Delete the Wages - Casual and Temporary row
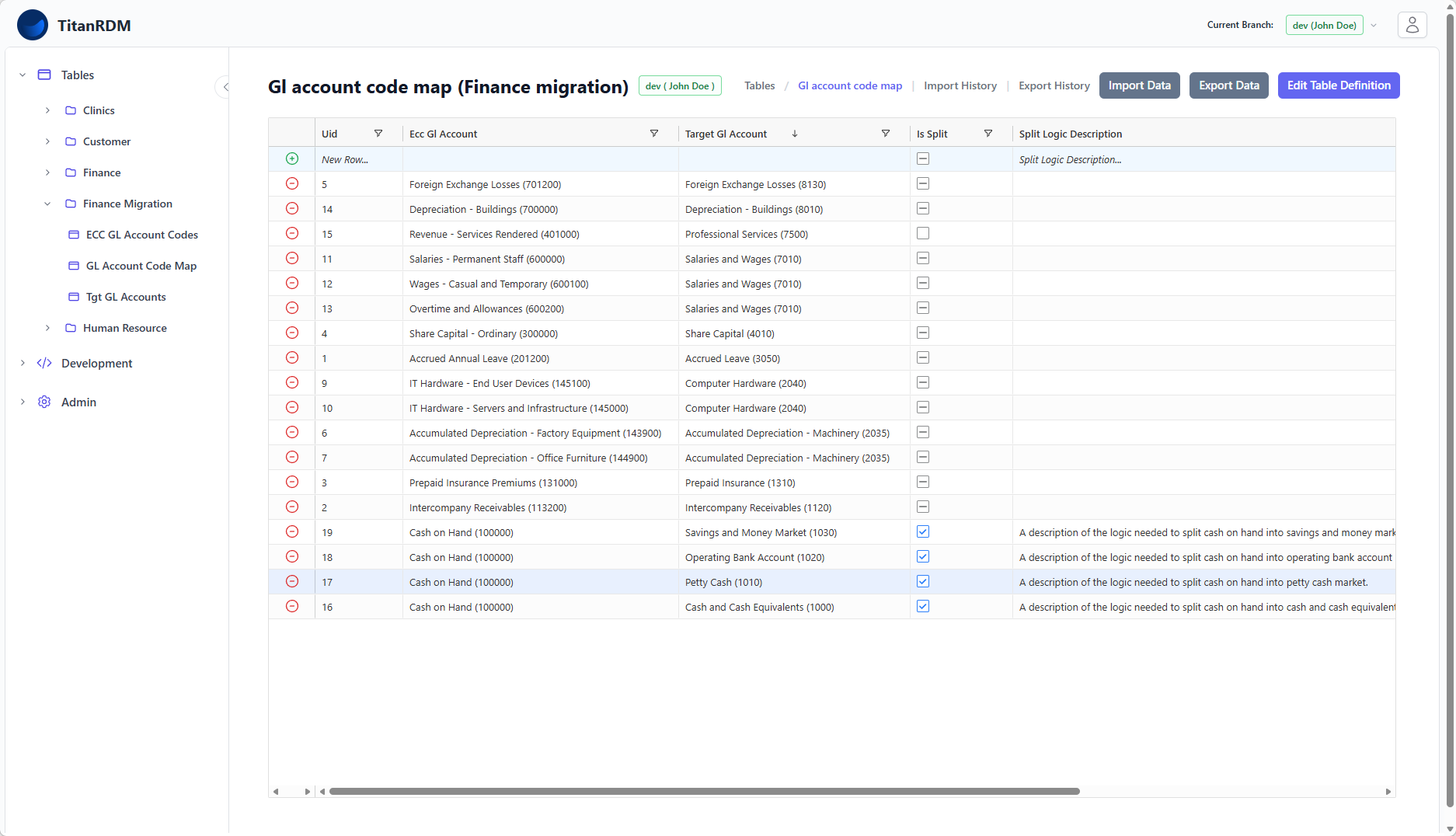The height and width of the screenshot is (836, 1456). tap(292, 283)
